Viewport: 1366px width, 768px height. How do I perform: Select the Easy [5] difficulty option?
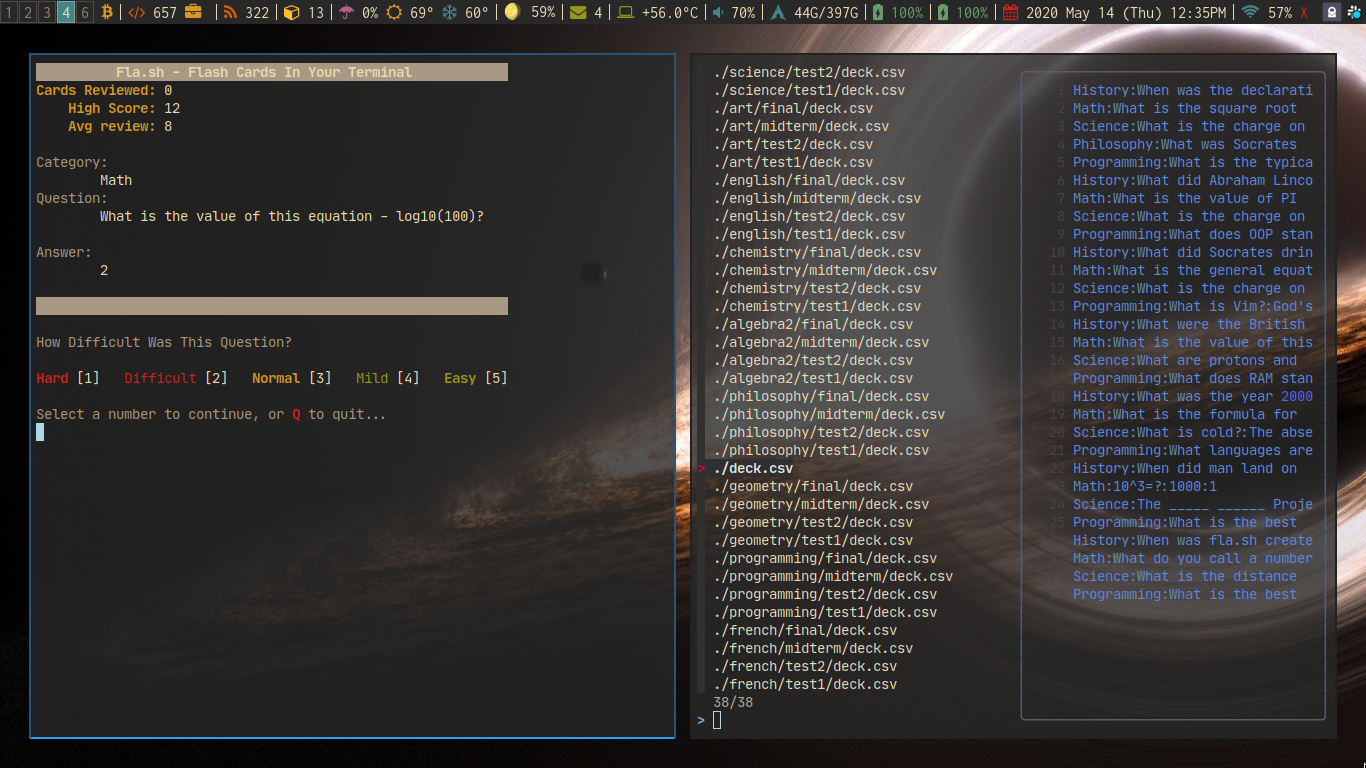pyautogui.click(x=476, y=378)
